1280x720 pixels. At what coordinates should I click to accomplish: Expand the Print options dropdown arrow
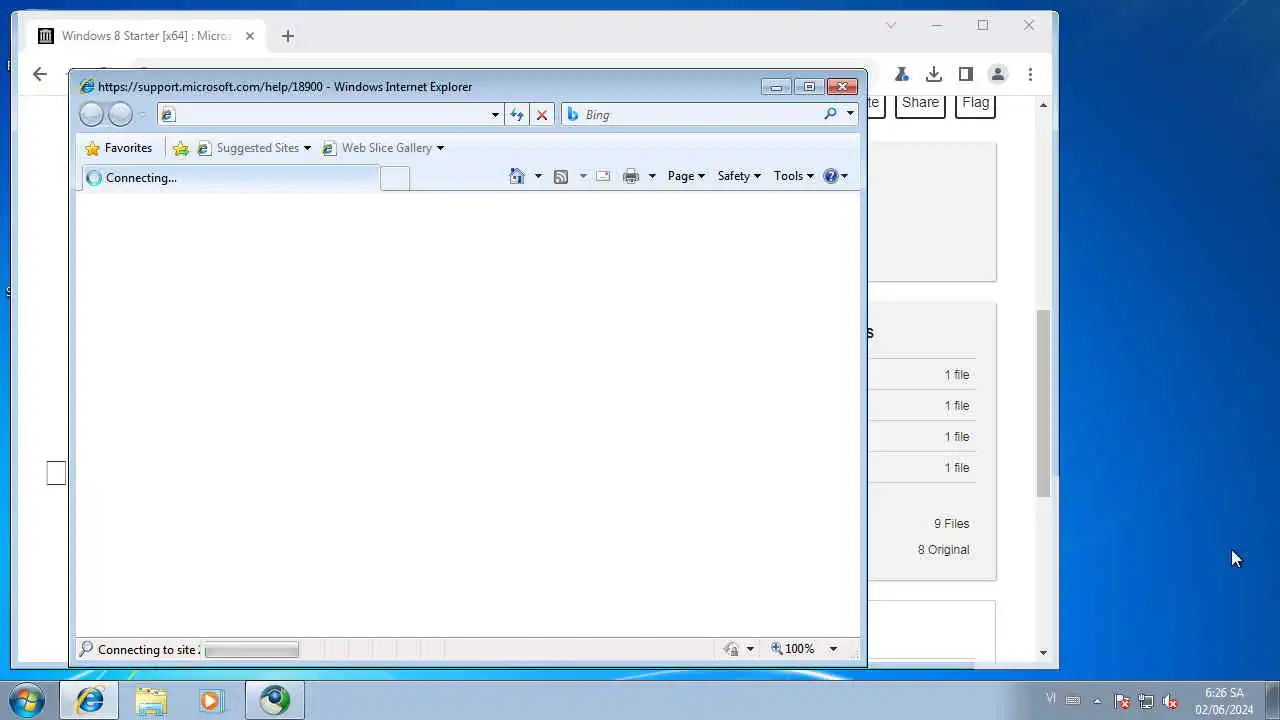pyautogui.click(x=652, y=176)
